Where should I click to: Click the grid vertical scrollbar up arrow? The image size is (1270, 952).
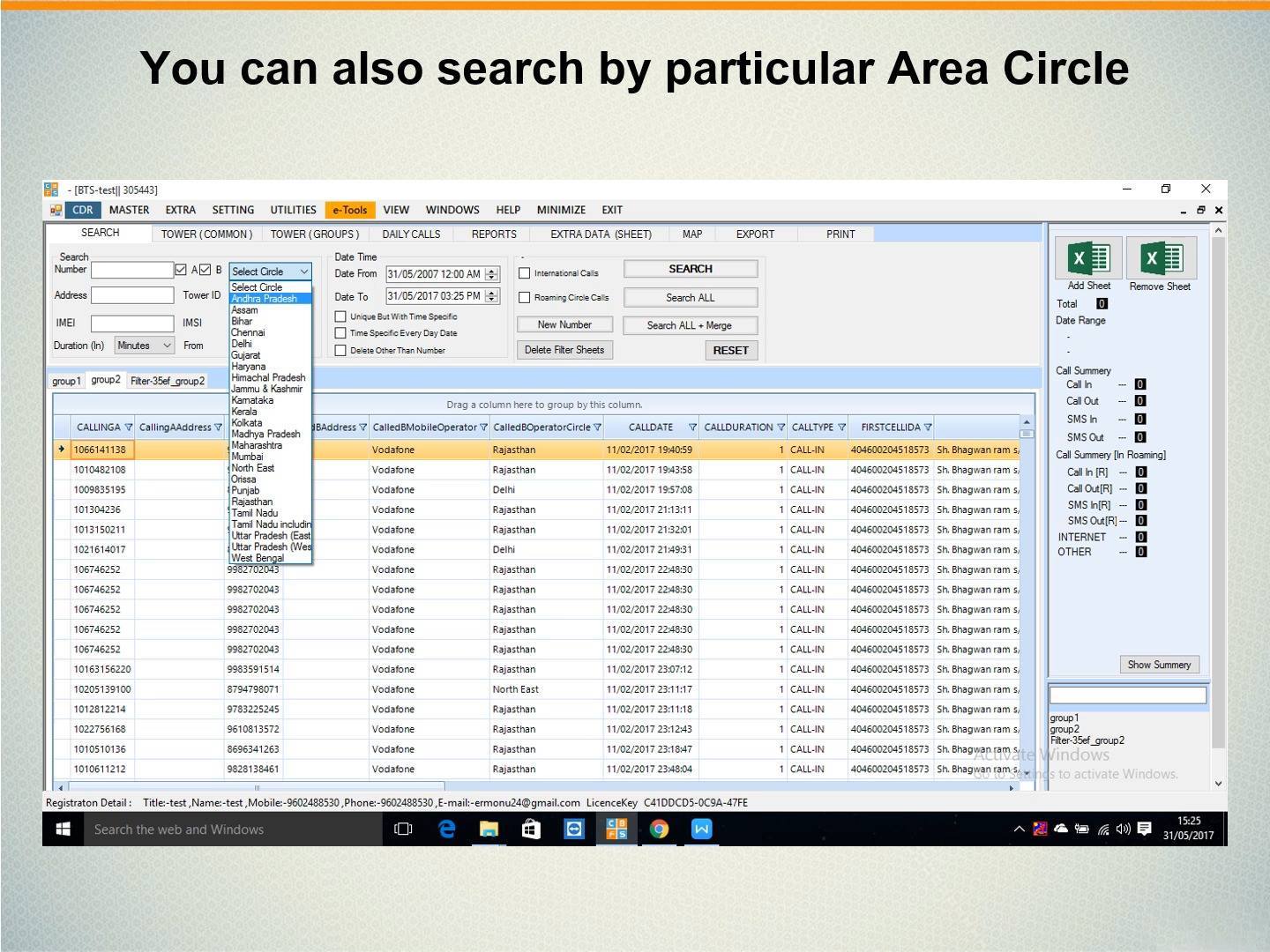(x=1027, y=422)
